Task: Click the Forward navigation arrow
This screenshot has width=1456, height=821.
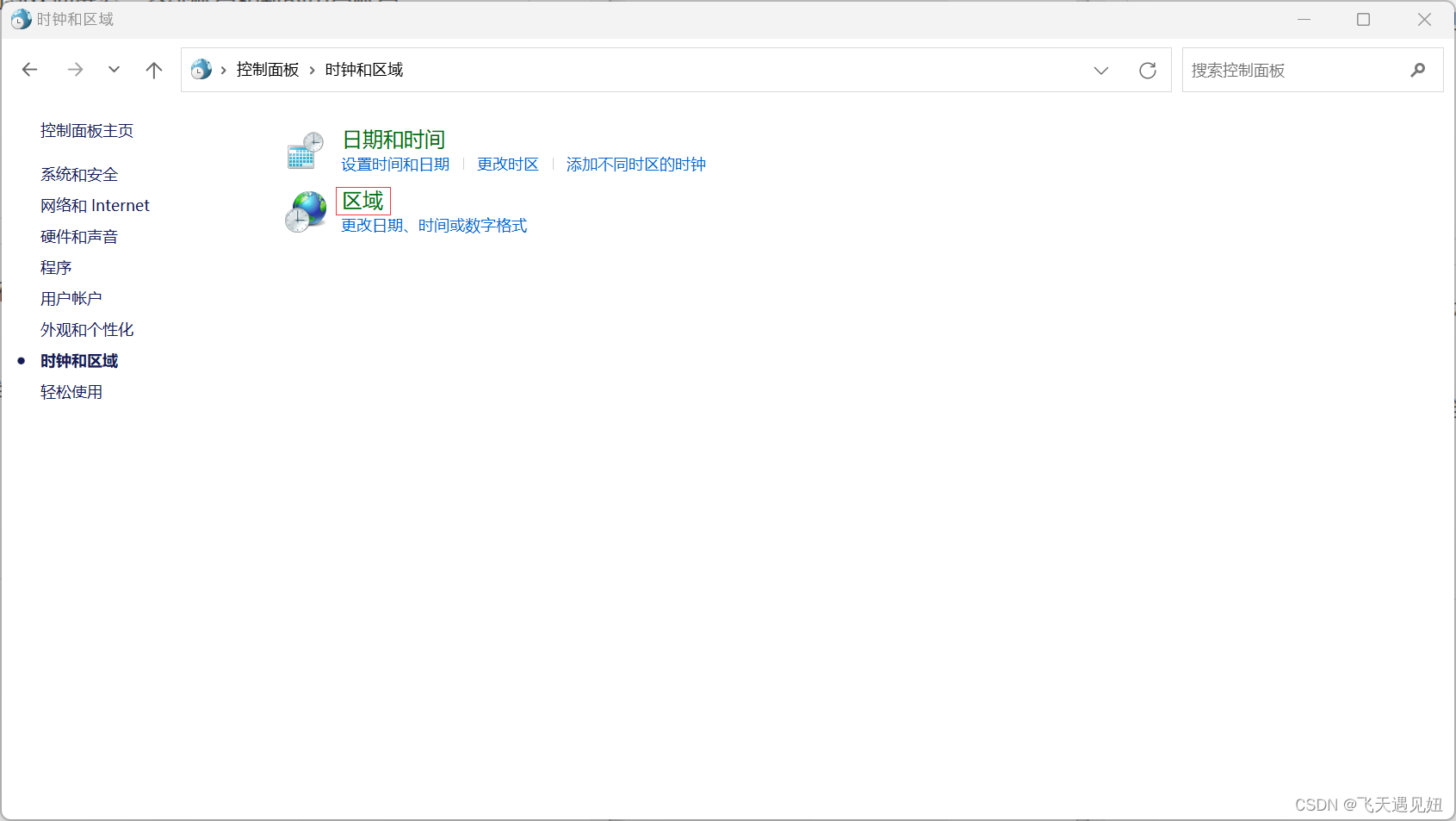Action: [x=76, y=70]
